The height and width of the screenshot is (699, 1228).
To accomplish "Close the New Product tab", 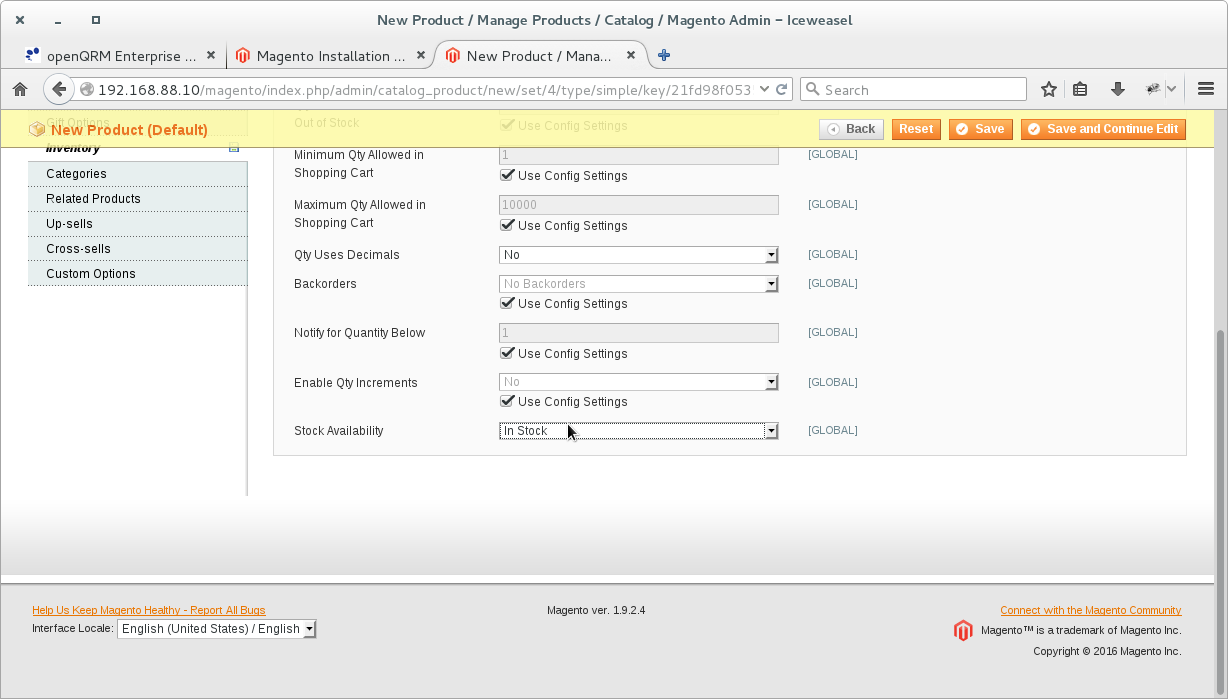I will (631, 56).
